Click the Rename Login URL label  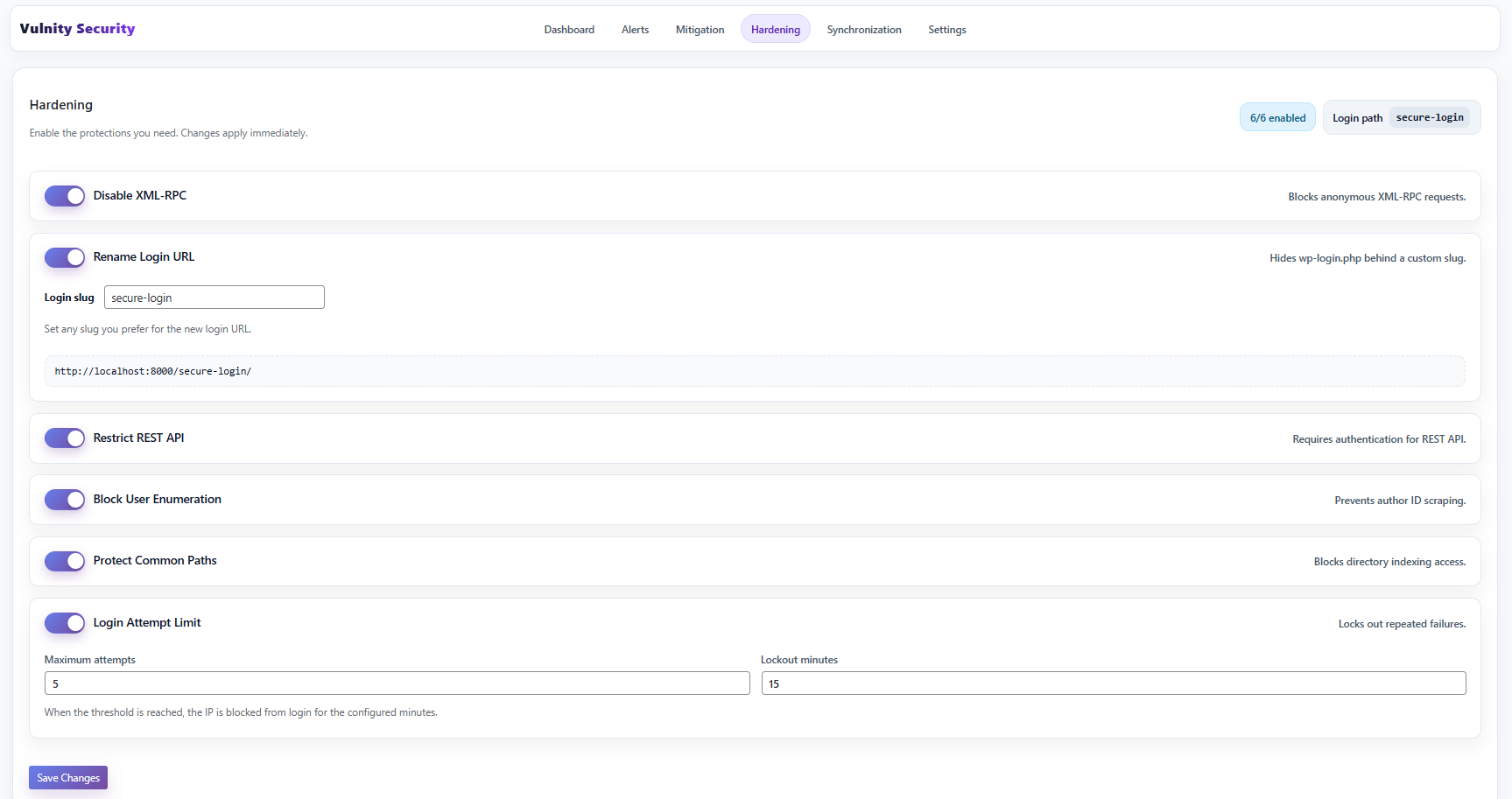[144, 256]
